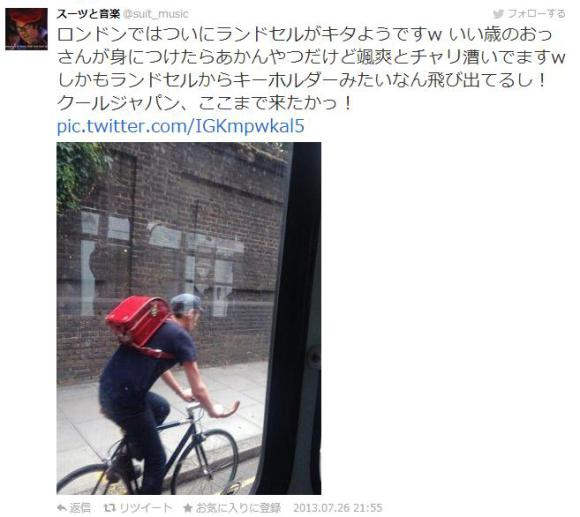Open the スーツと音楽 profile avatar
Viewport: 580px width, 517px height.
point(26,29)
